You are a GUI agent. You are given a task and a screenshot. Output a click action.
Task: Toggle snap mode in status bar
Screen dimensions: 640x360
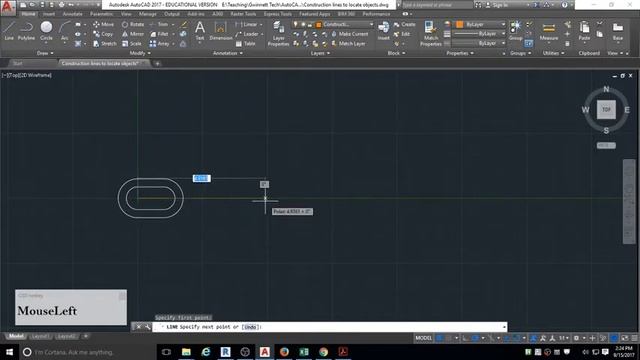[449, 338]
